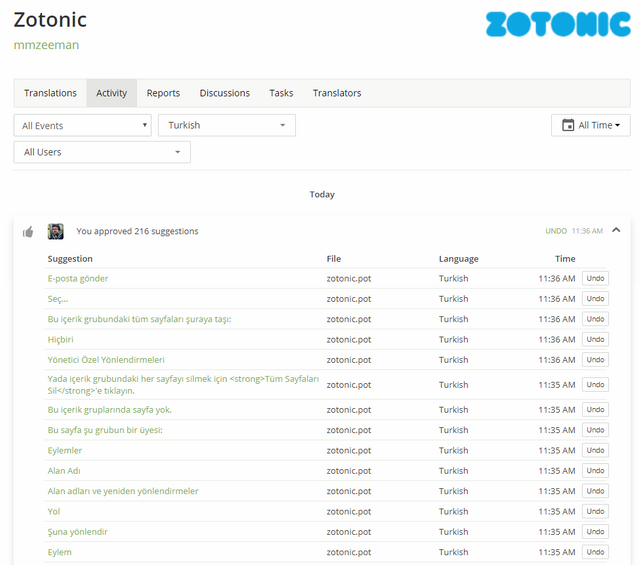Undo the 'Şuna yönlendir' approval
The image size is (640, 565).
[x=595, y=532]
